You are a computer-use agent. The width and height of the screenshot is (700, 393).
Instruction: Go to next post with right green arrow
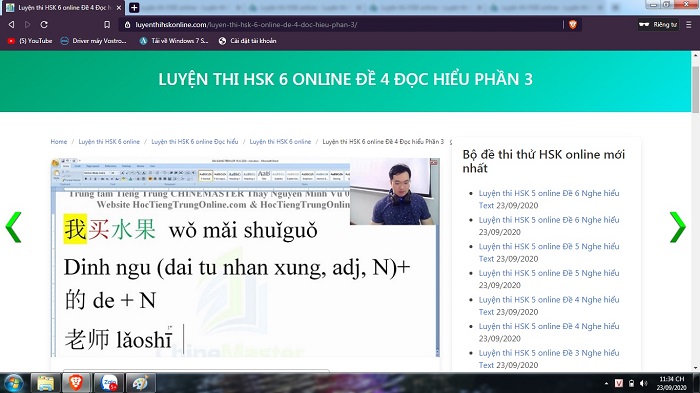pos(677,227)
